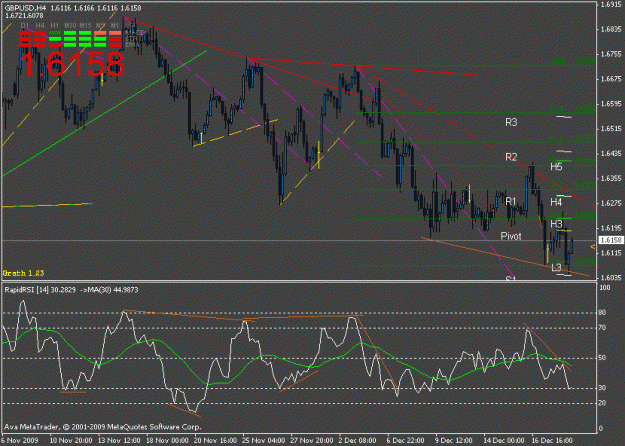Click the 1.6035 value on price scale
The image size is (625, 446).
[x=611, y=277]
